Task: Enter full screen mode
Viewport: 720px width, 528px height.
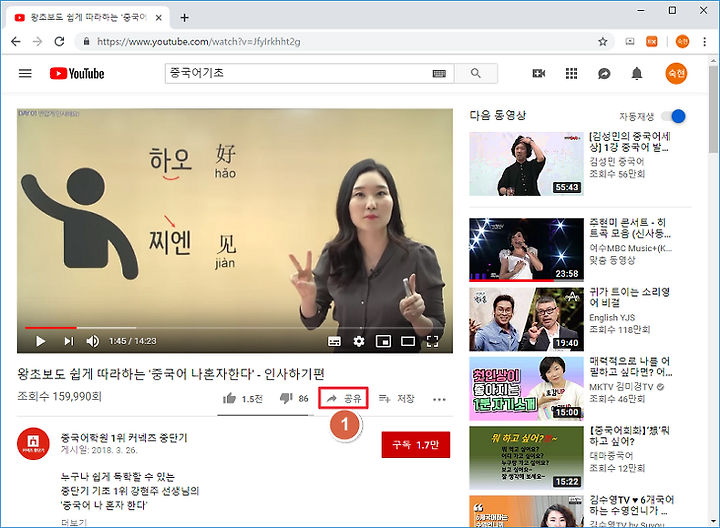Action: (433, 341)
